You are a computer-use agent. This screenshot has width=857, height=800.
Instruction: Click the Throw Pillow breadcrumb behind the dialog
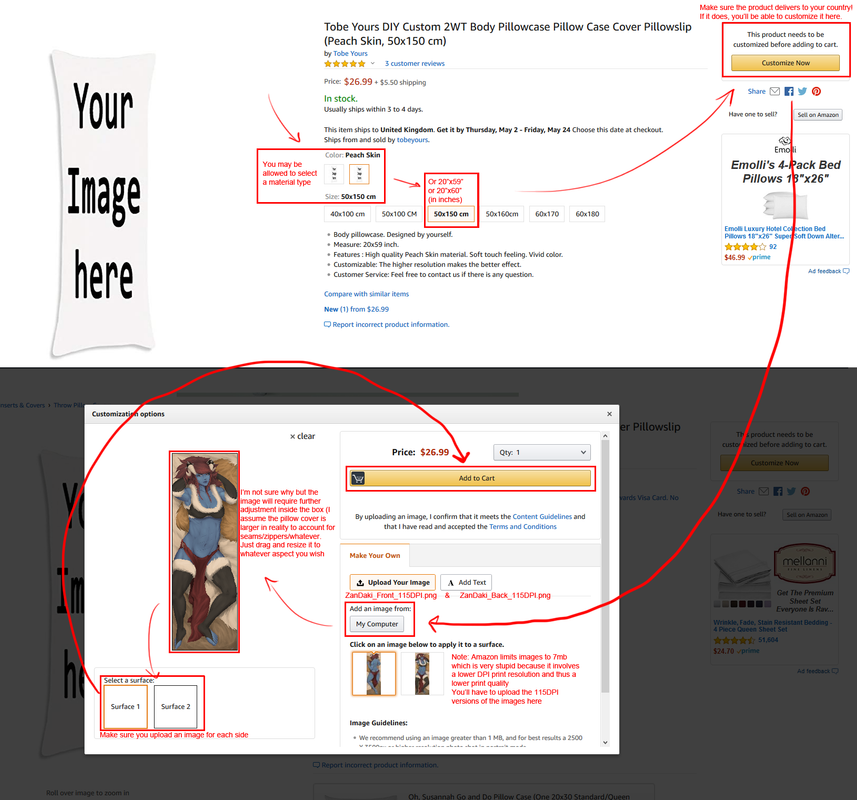tap(69, 405)
